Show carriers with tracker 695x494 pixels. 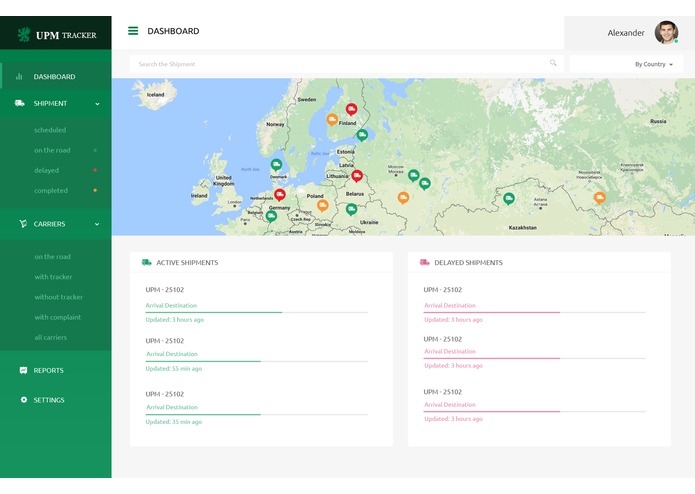pos(53,276)
